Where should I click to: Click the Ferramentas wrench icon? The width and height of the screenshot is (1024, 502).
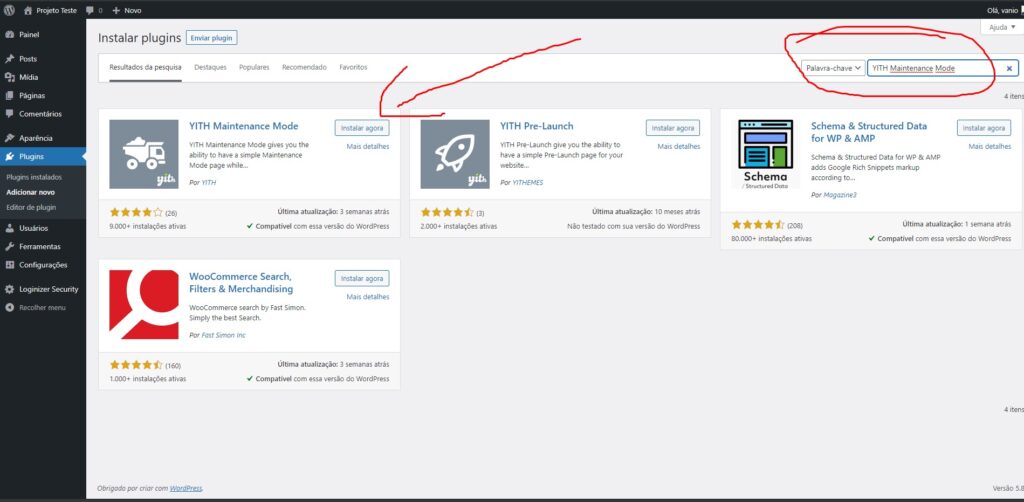tap(10, 246)
